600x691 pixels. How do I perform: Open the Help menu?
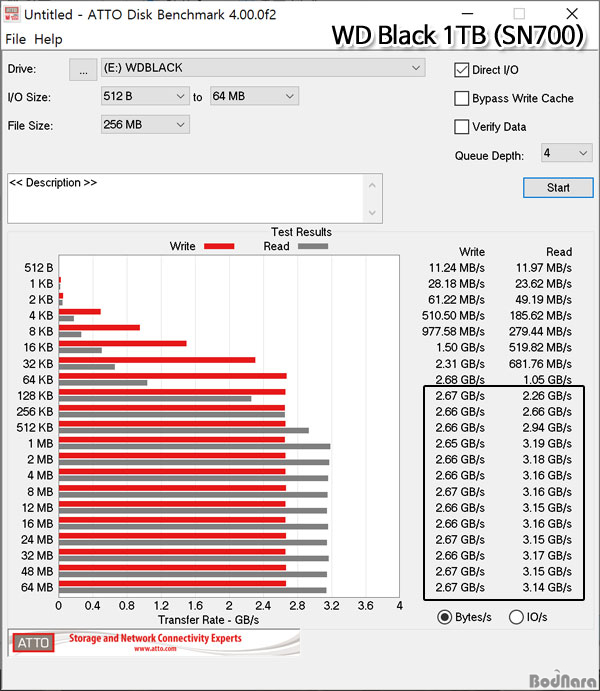pyautogui.click(x=48, y=39)
